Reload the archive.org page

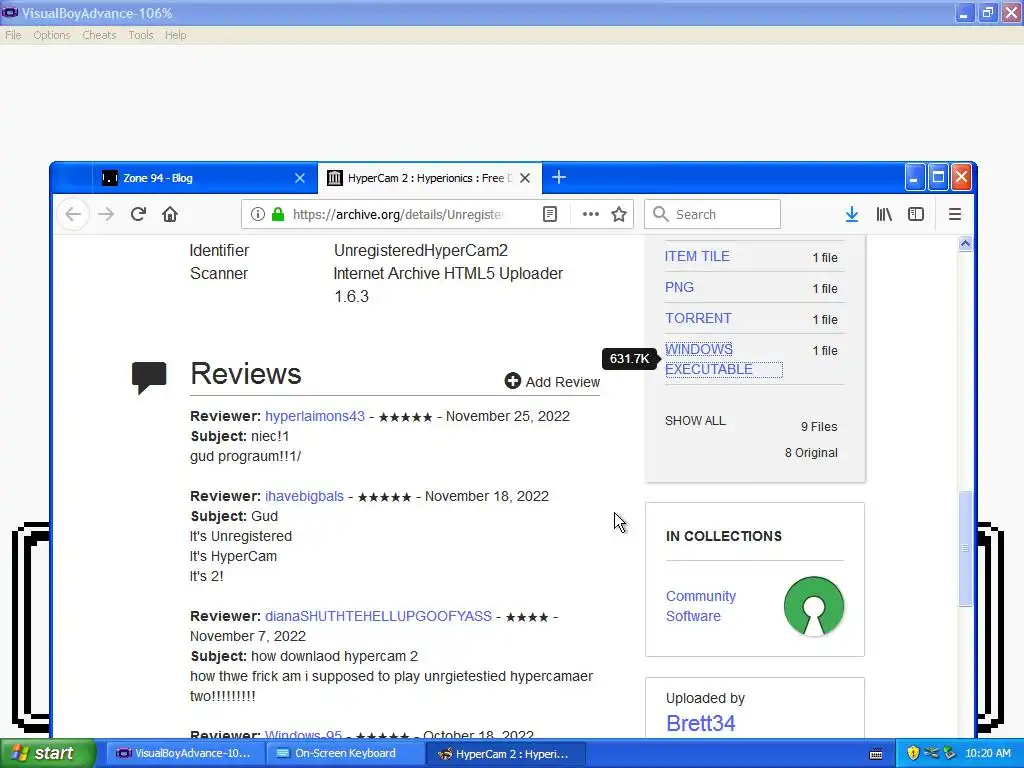[138, 214]
